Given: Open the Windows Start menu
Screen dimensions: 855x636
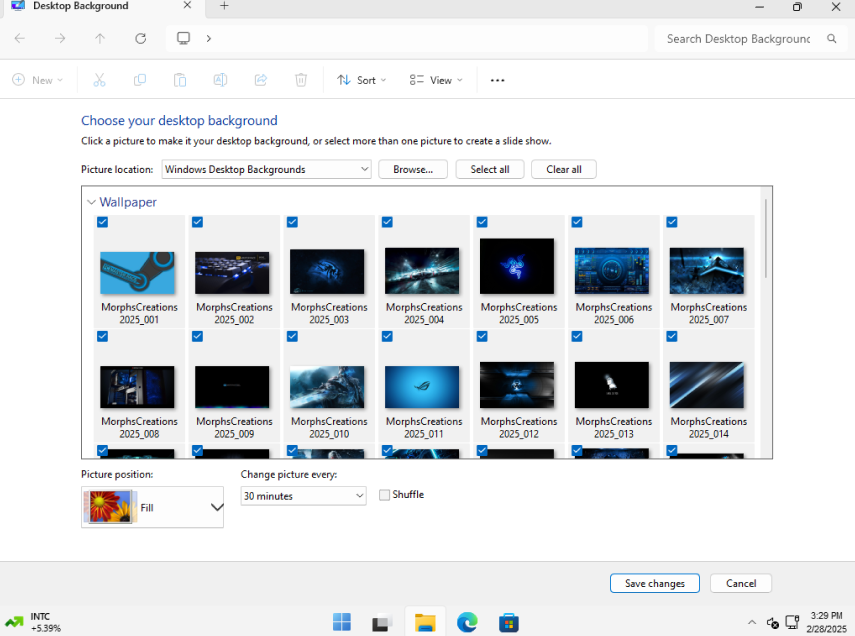Looking at the screenshot, I should [342, 622].
